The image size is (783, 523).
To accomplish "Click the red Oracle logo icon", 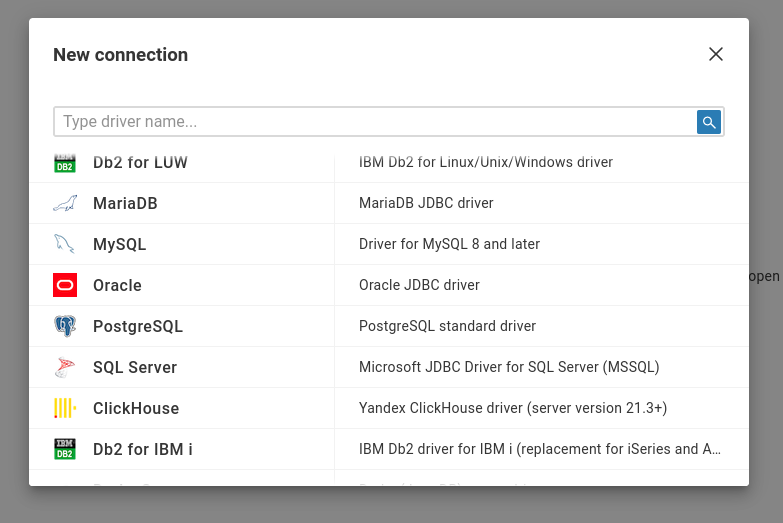I will coord(65,285).
